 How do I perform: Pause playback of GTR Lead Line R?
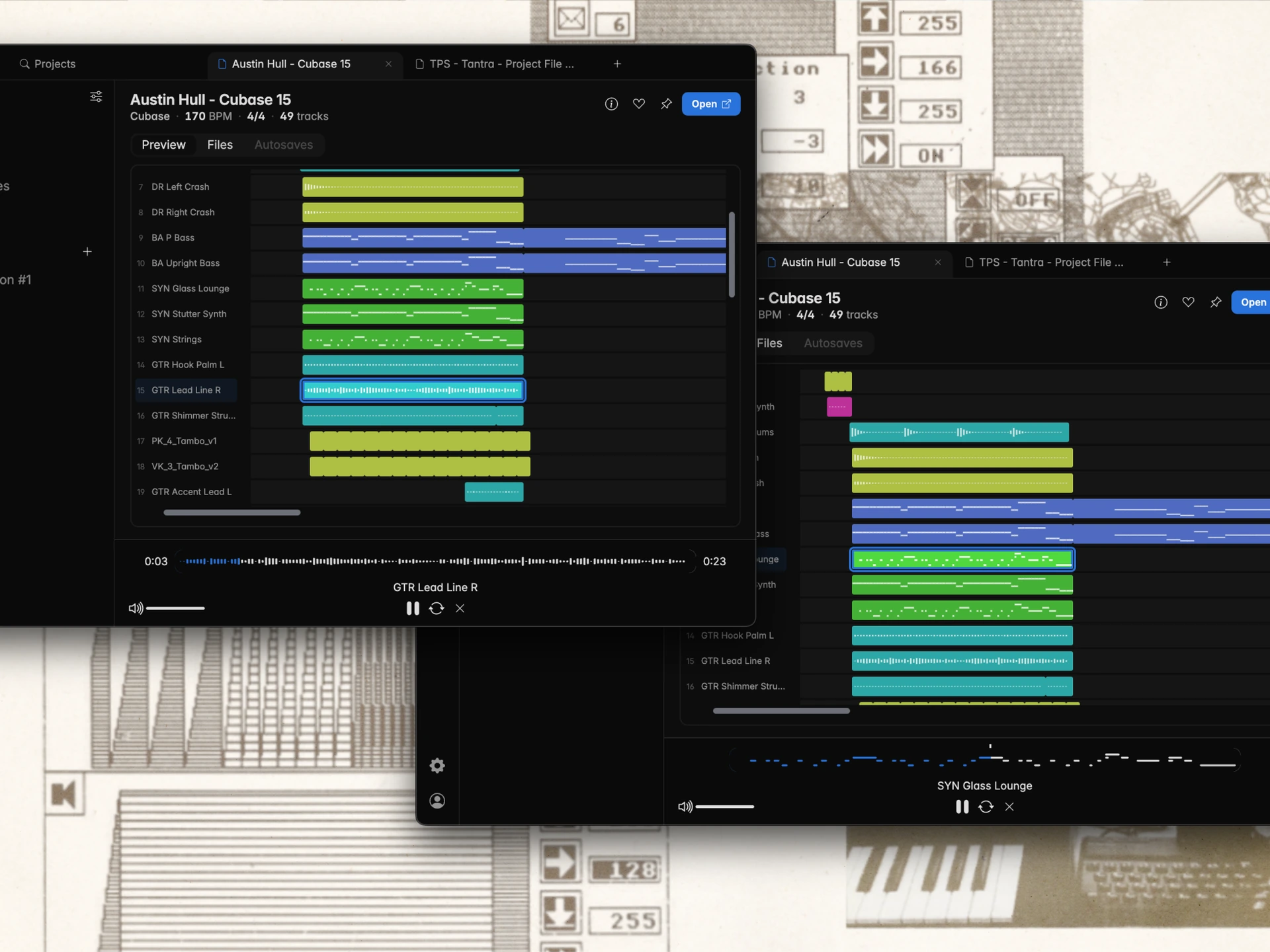(x=413, y=608)
